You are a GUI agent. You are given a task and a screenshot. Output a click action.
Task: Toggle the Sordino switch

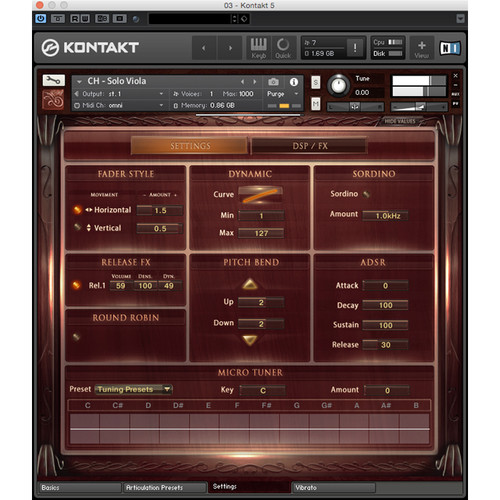click(366, 194)
